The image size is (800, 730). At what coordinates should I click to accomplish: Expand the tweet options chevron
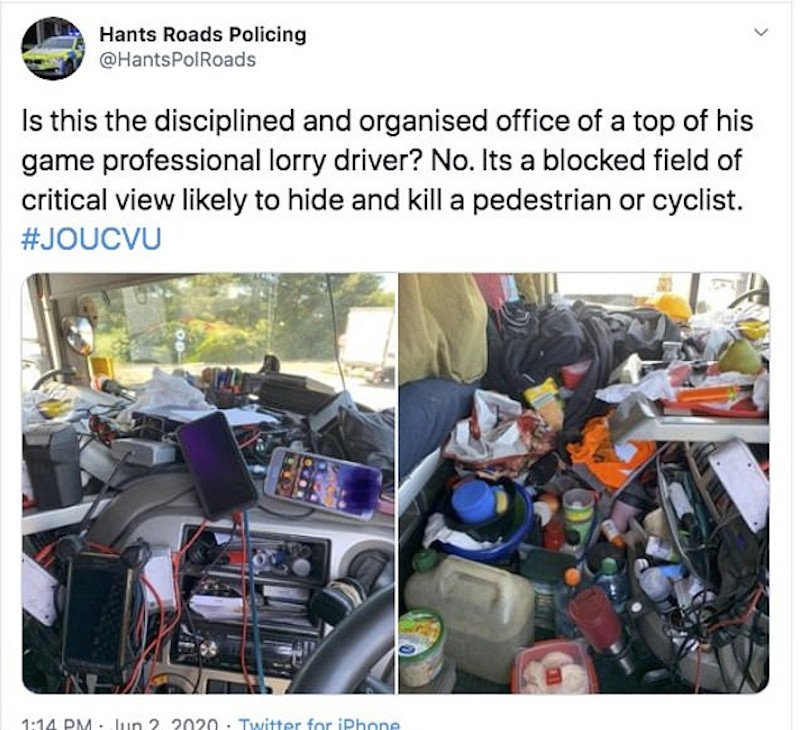point(761,33)
